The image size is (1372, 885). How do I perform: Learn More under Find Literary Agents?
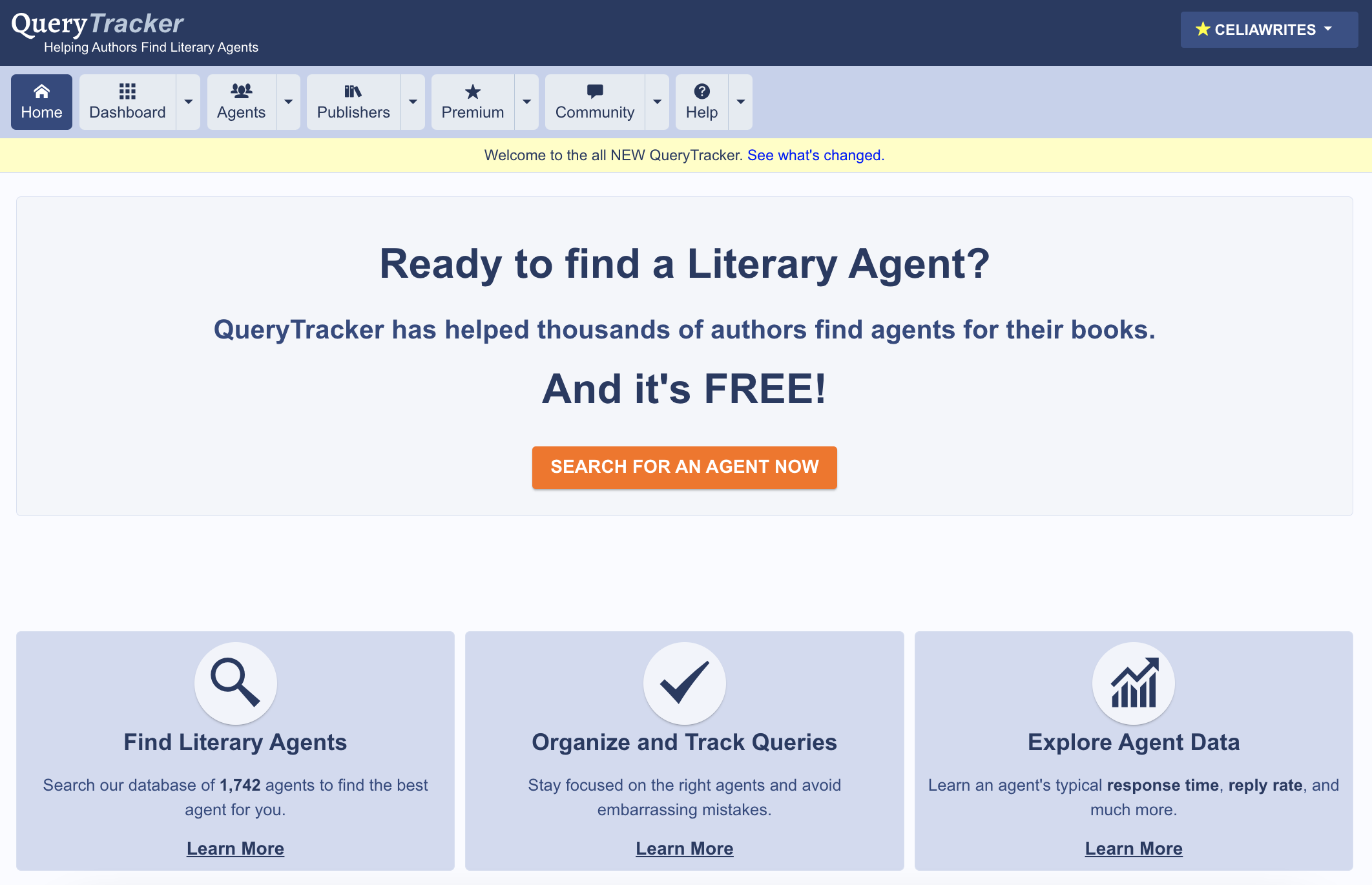(x=235, y=848)
